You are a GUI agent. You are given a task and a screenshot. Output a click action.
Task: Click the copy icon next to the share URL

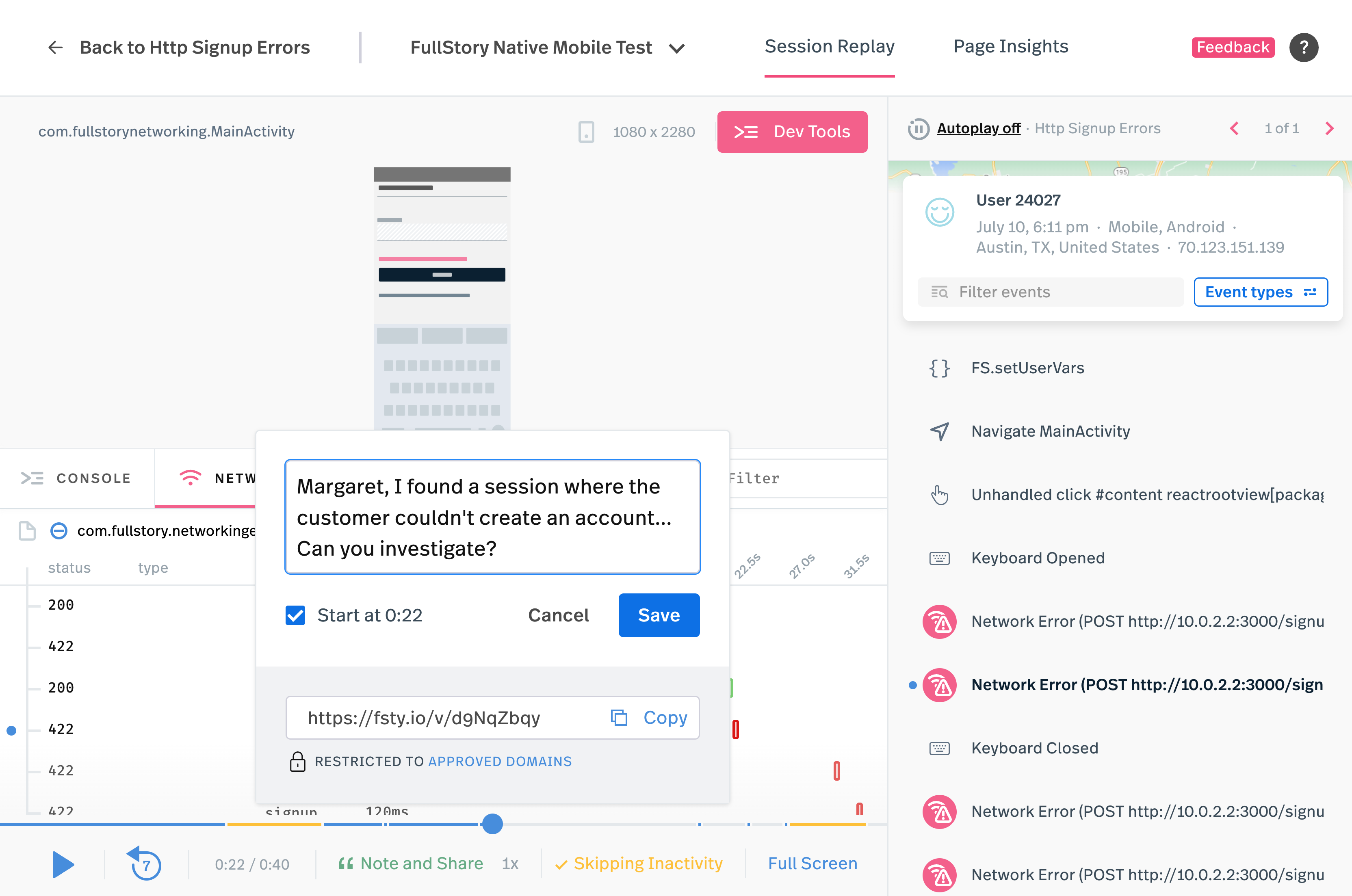[619, 718]
